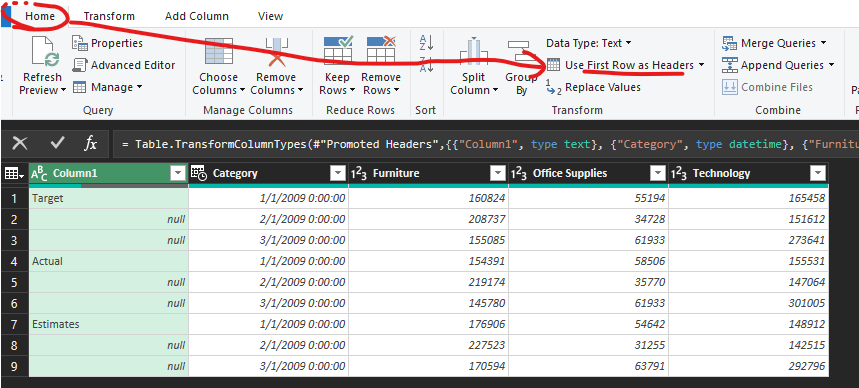Change the Column1 ABC data type icon
Image resolution: width=859 pixels, height=388 pixels.
pyautogui.click(x=39, y=174)
